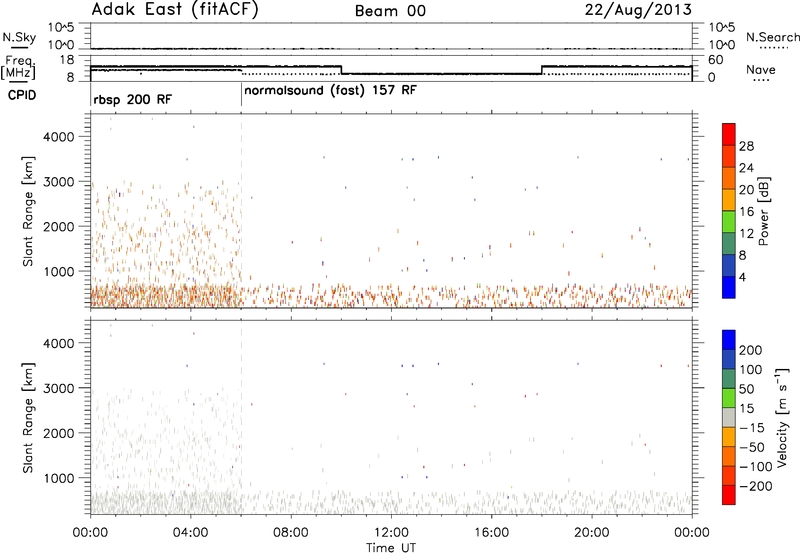The image size is (800, 554).
Task: Click the '60' Nave axis value
Action: pos(716,60)
